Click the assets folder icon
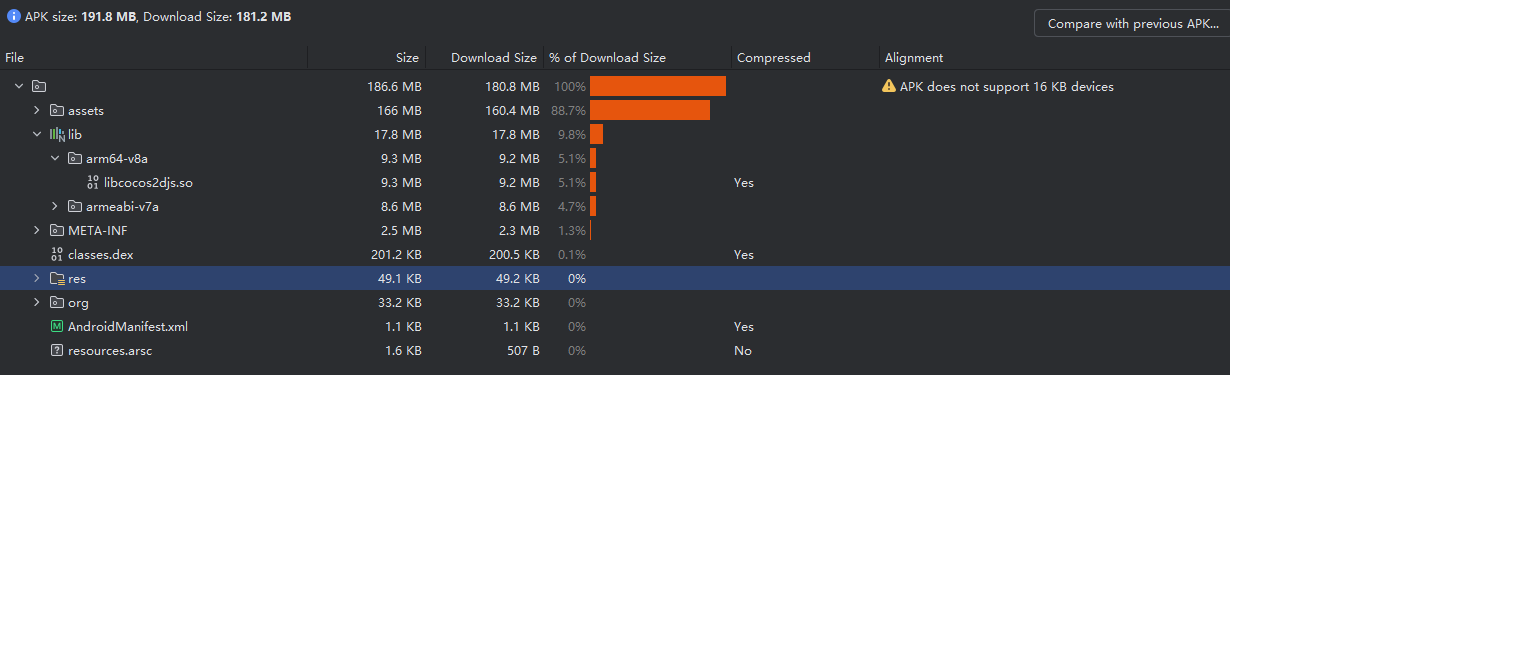This screenshot has height=648, width=1536. pos(57,111)
